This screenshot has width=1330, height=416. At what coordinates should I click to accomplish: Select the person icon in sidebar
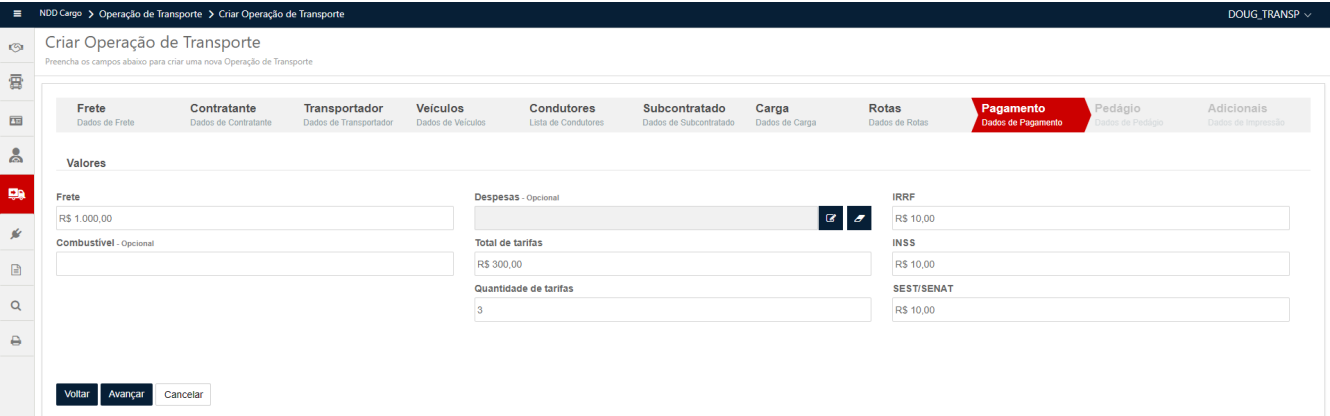click(16, 156)
